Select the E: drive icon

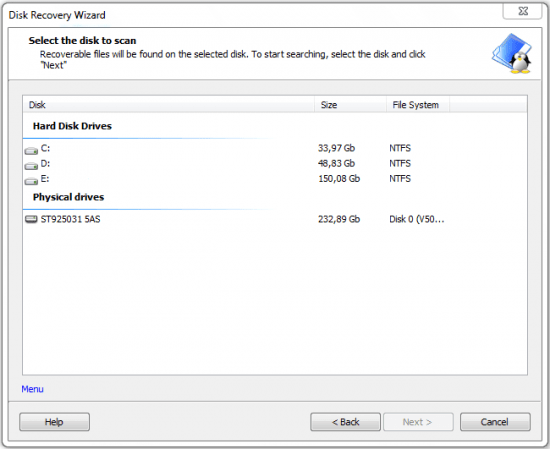[31, 181]
